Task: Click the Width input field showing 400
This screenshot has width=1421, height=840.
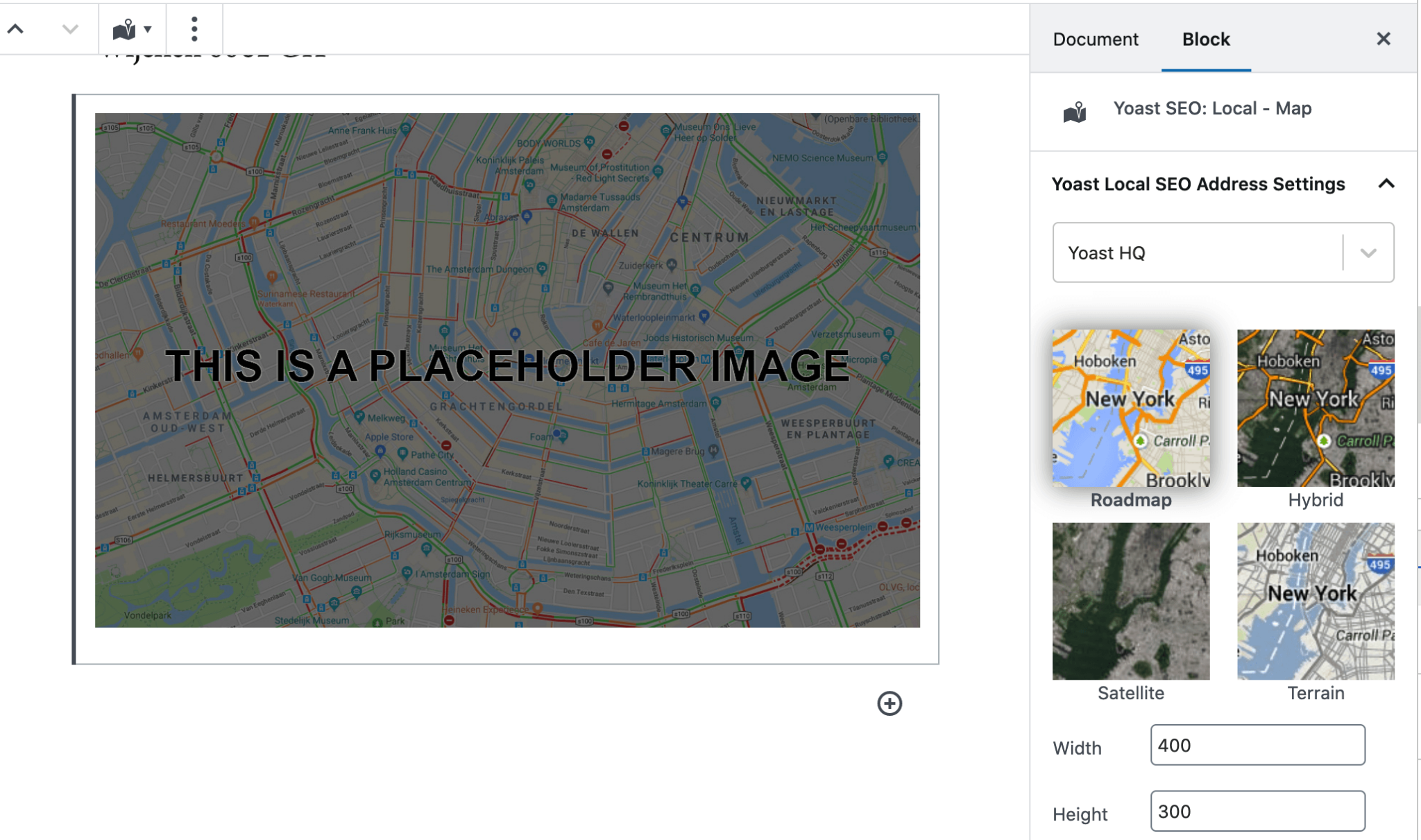Action: [1257, 744]
